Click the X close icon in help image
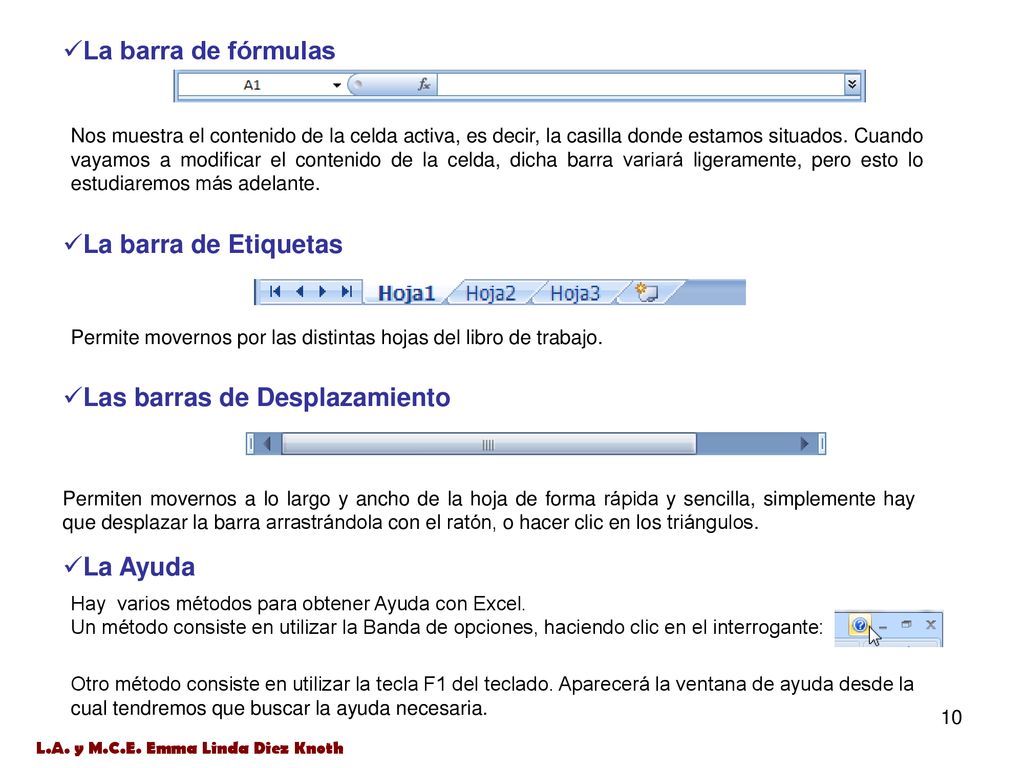This screenshot has height=768, width=1024. point(931,624)
